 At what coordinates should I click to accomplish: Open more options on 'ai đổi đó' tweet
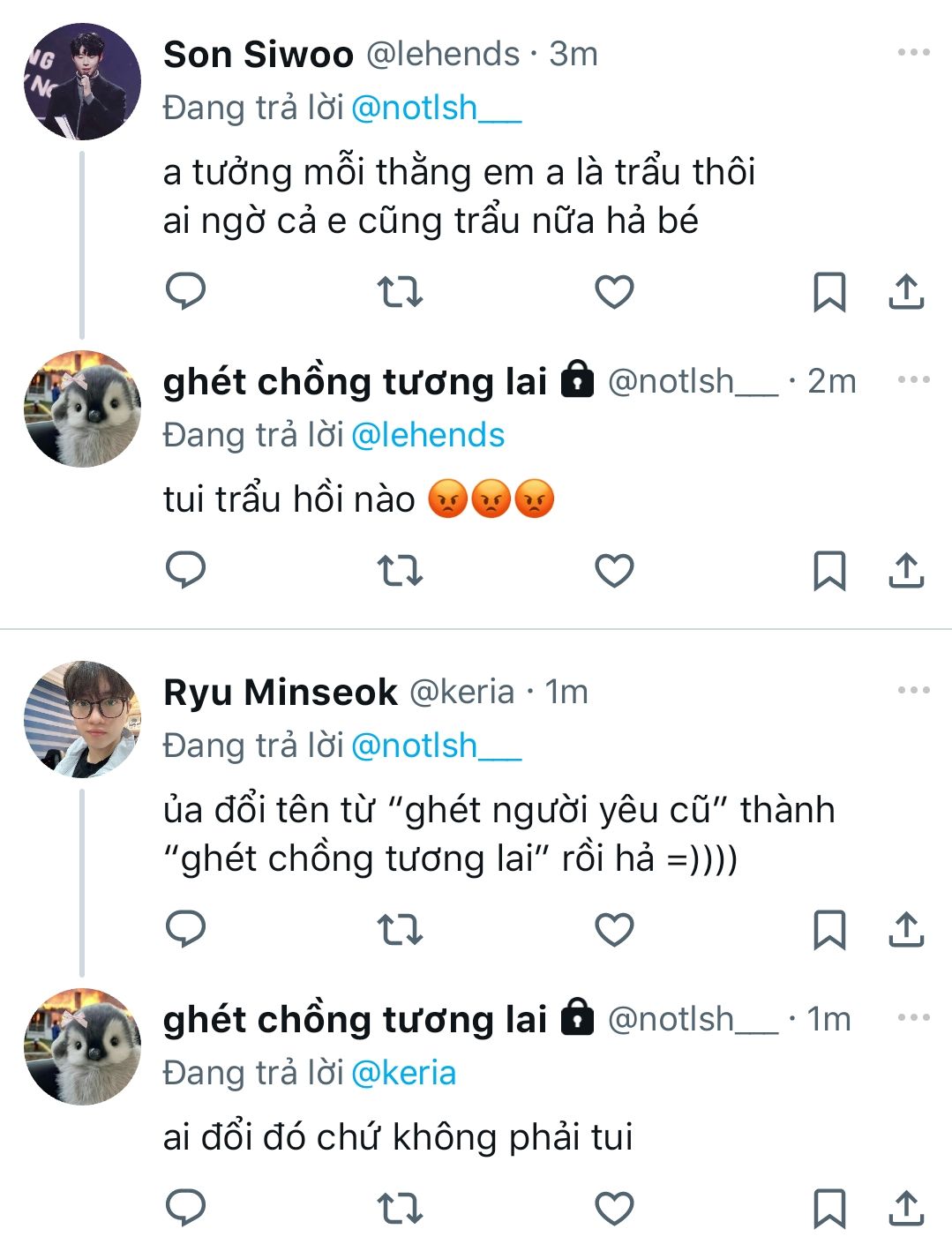[x=913, y=1018]
